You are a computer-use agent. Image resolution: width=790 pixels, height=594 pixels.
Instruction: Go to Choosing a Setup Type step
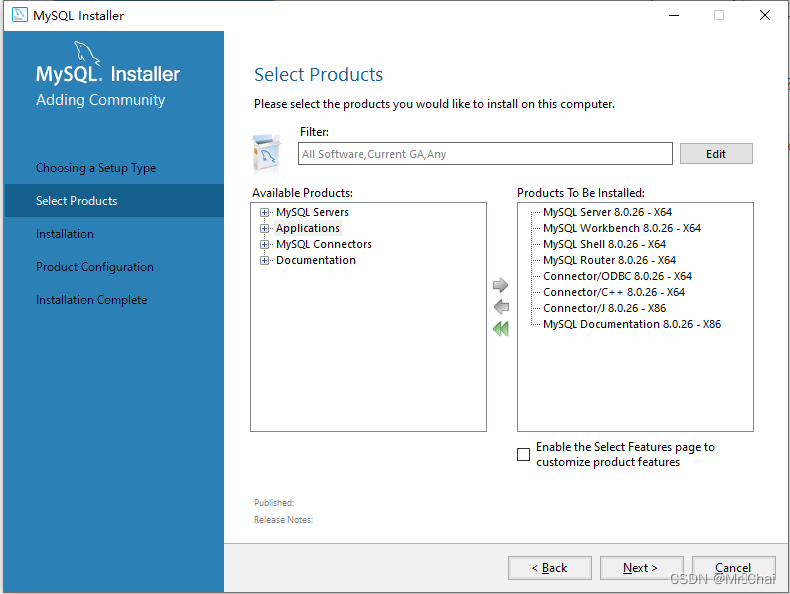(96, 168)
